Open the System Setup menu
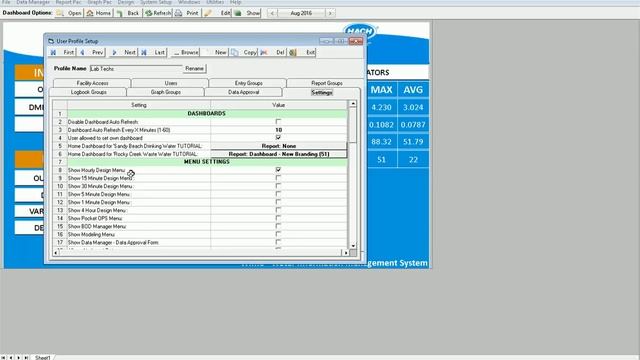This screenshot has height=360, width=640. [x=156, y=2]
